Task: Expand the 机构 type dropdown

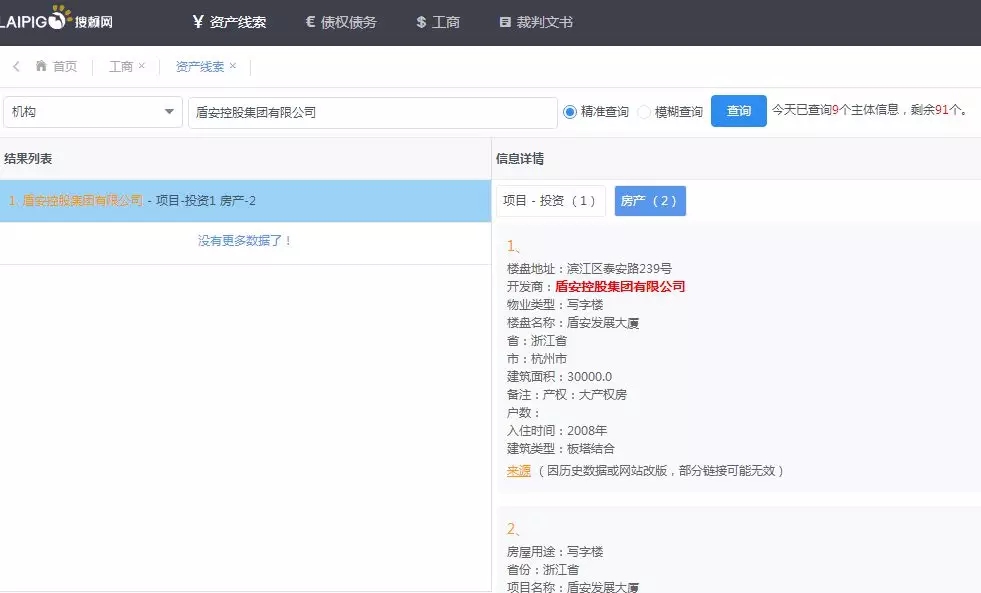Action: [x=93, y=112]
